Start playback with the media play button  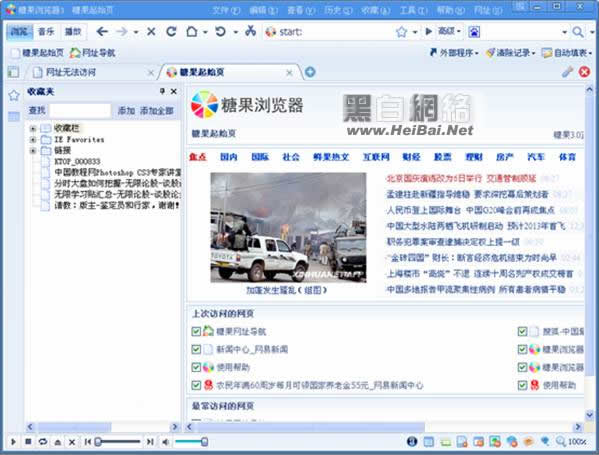click(x=13, y=442)
